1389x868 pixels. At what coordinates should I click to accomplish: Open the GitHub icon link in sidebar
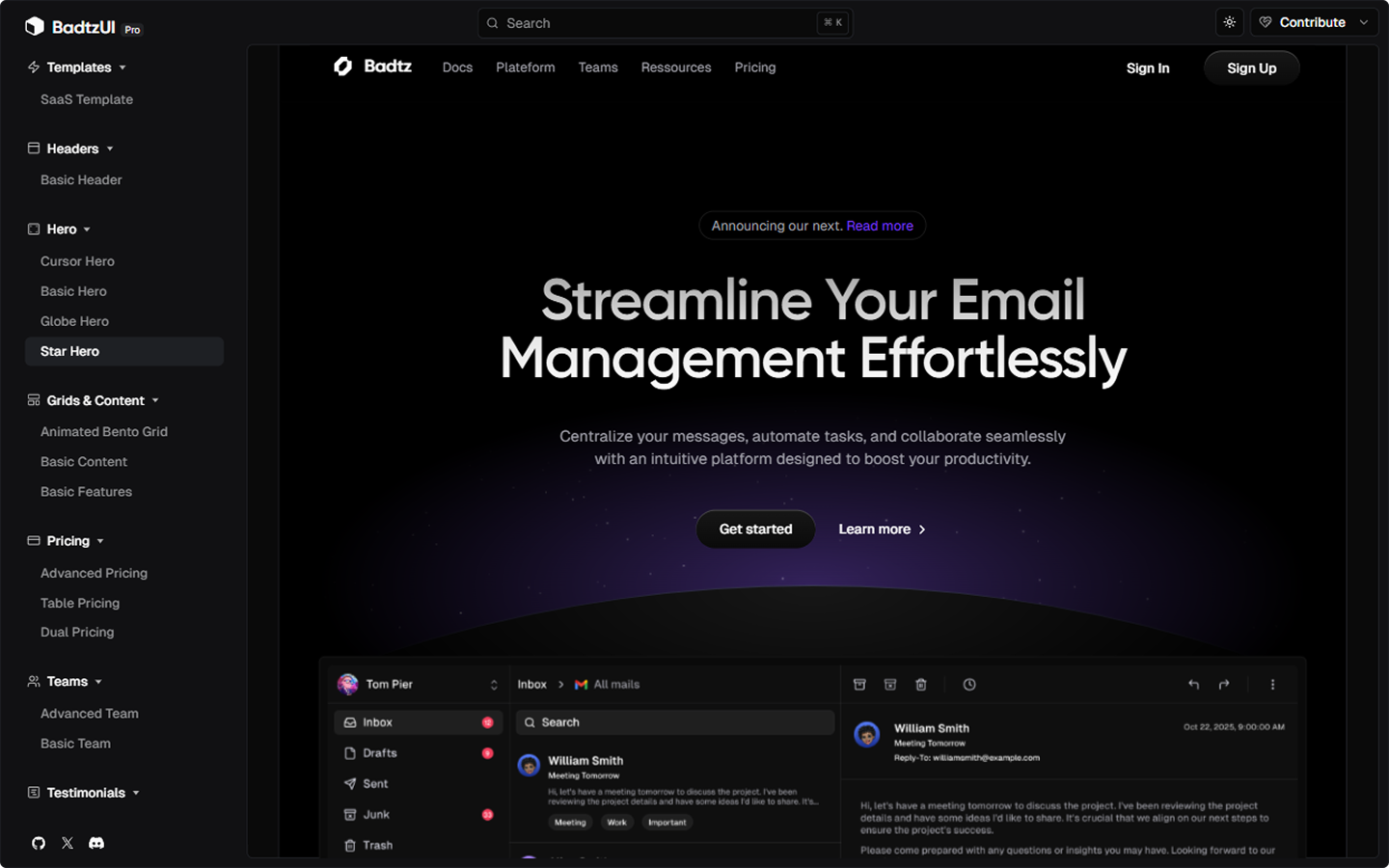(39, 843)
